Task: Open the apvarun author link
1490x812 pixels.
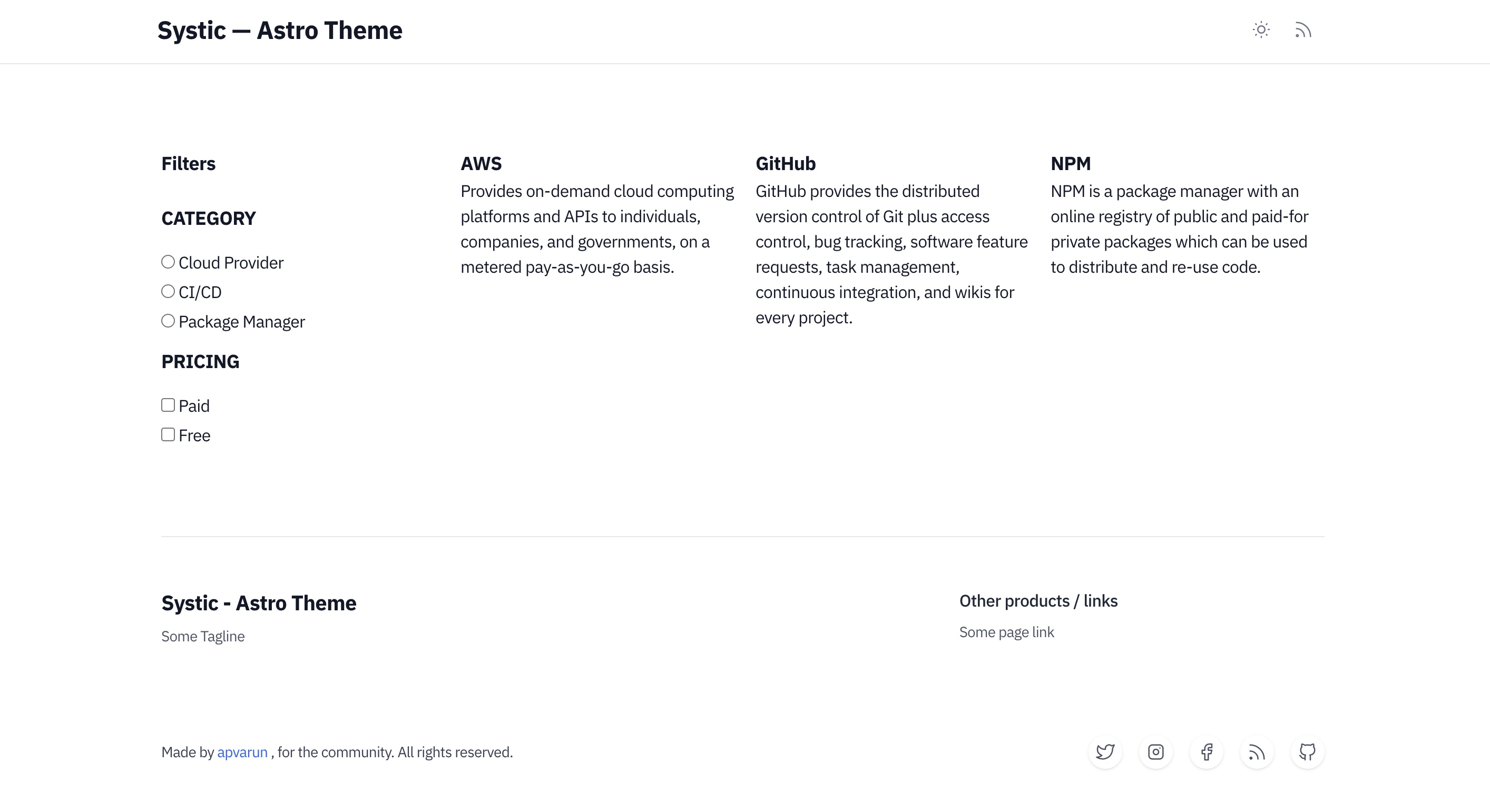Action: (242, 752)
